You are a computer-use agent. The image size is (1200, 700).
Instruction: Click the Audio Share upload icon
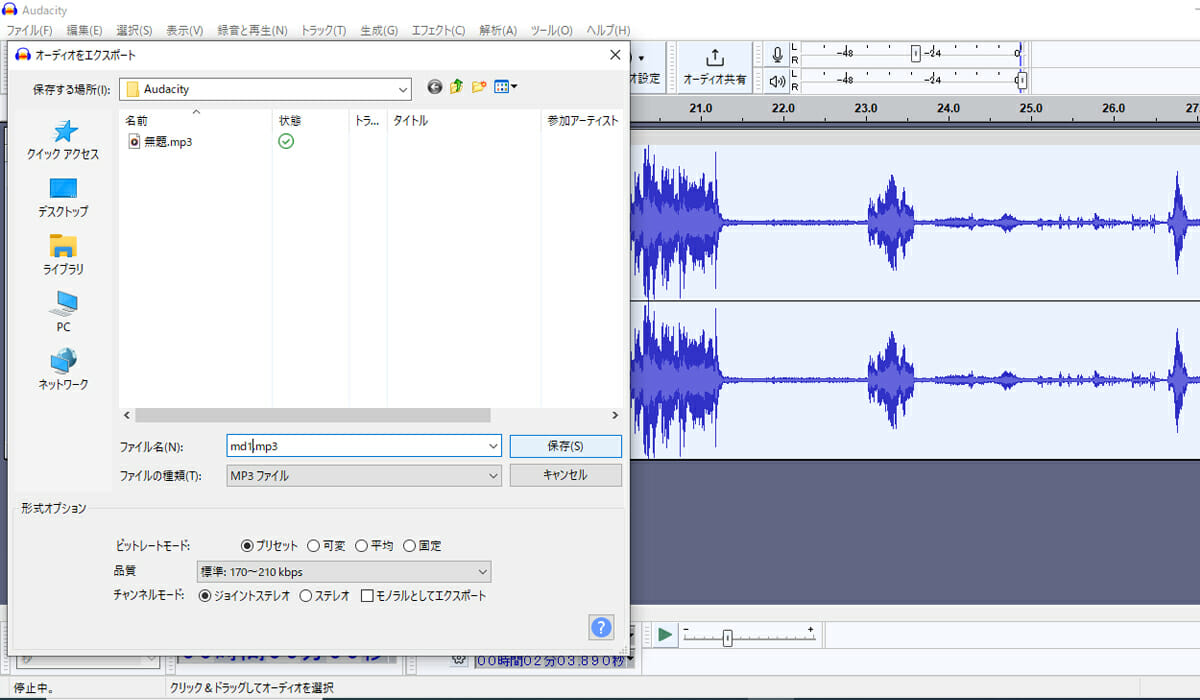click(714, 58)
